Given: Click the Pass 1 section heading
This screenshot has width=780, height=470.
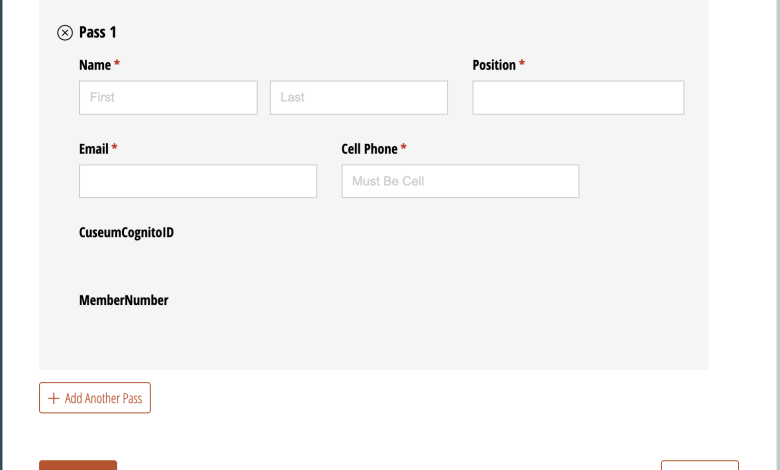Looking at the screenshot, I should click(98, 33).
